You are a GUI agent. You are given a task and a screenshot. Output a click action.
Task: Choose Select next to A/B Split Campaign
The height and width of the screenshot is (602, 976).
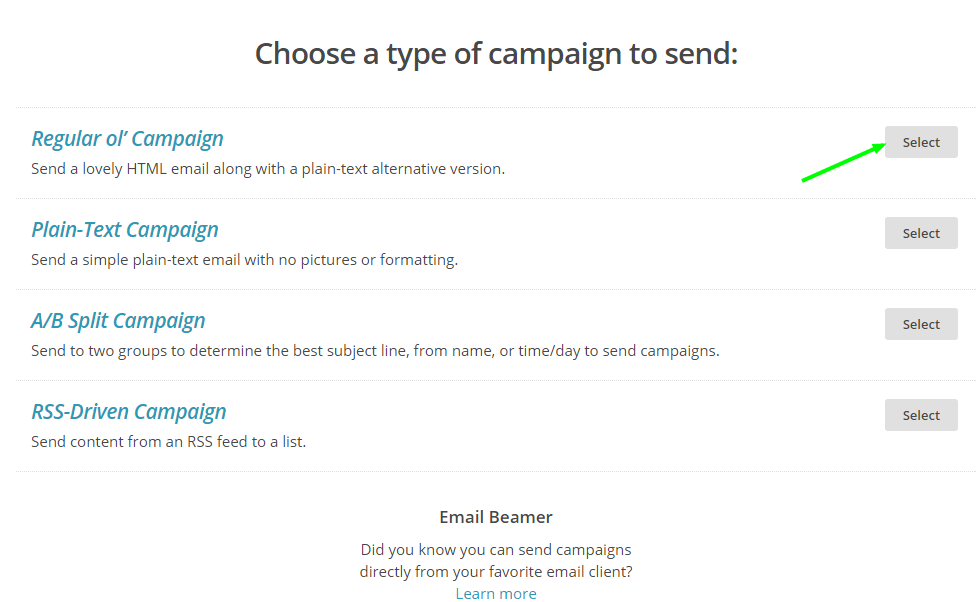[920, 324]
